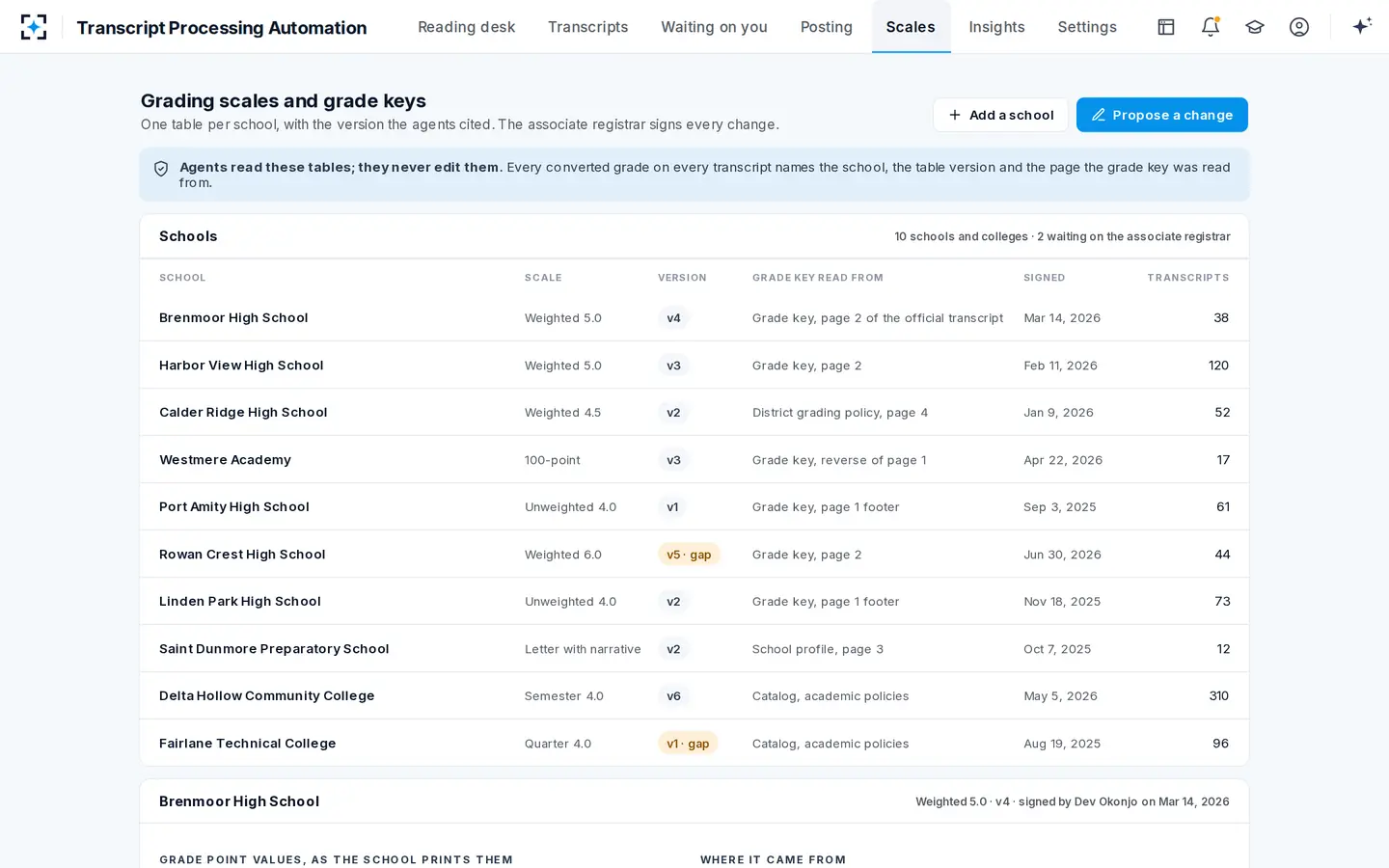The height and width of the screenshot is (868, 1389).
Task: Switch to the Transcripts tab
Action: click(587, 27)
